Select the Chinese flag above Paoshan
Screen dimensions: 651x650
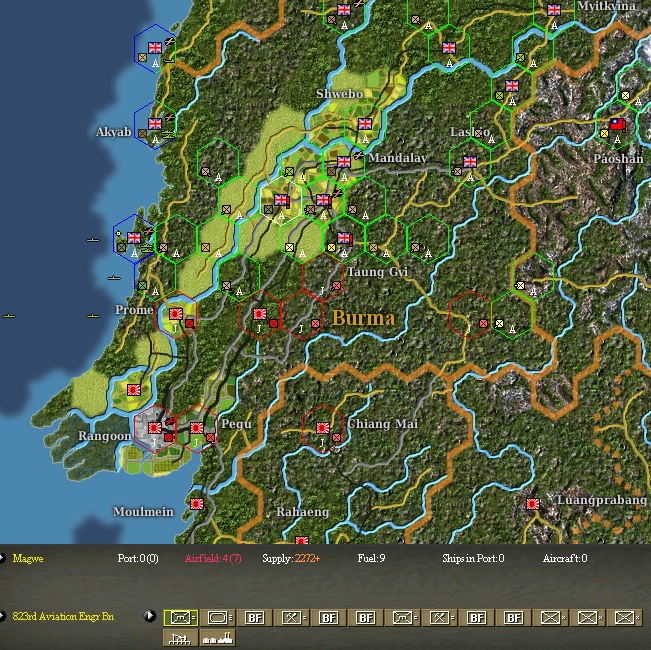tap(617, 124)
